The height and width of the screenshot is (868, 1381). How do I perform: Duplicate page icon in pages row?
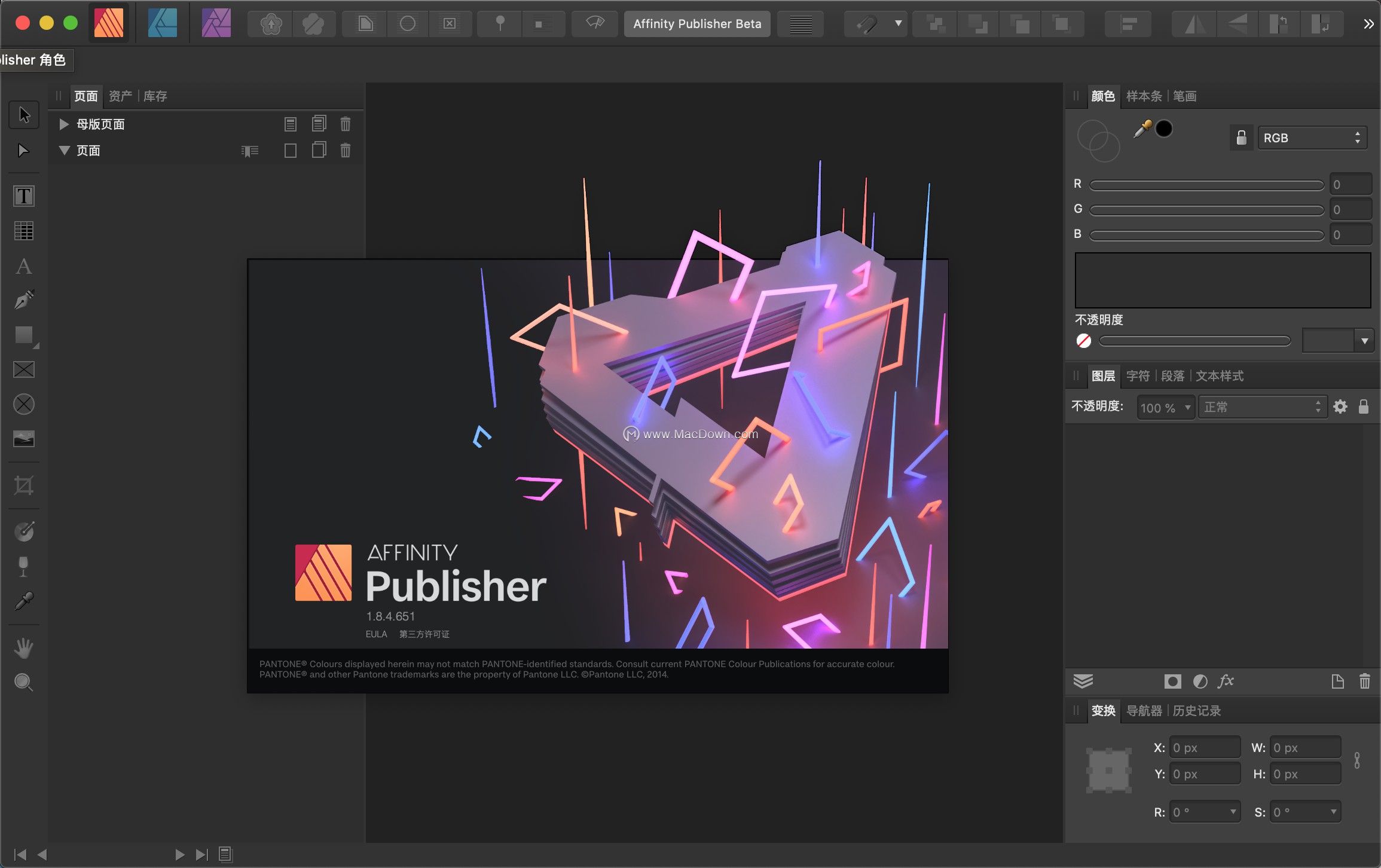click(x=319, y=150)
